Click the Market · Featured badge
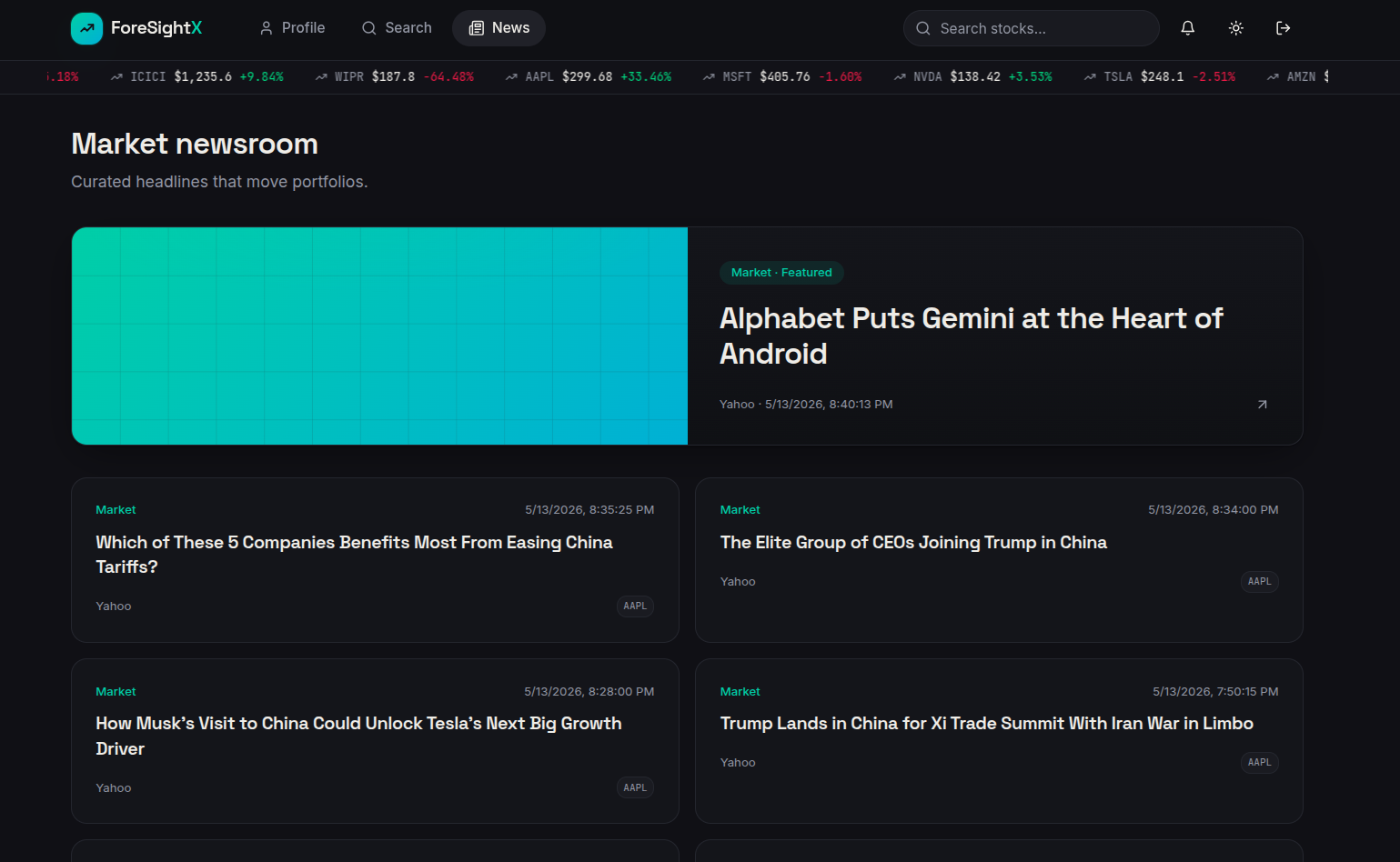 (x=781, y=273)
